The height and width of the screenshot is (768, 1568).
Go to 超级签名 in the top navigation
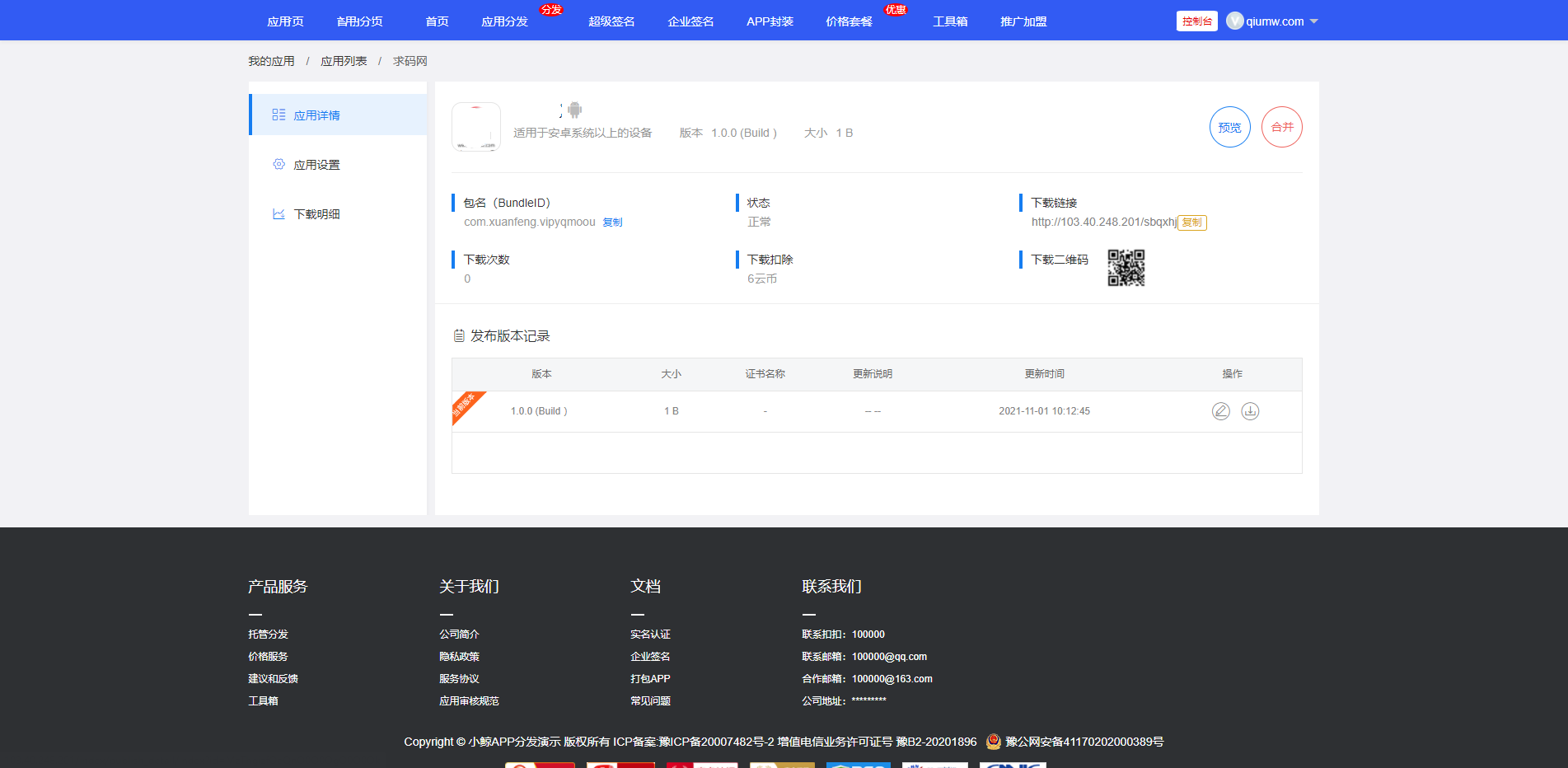611,21
